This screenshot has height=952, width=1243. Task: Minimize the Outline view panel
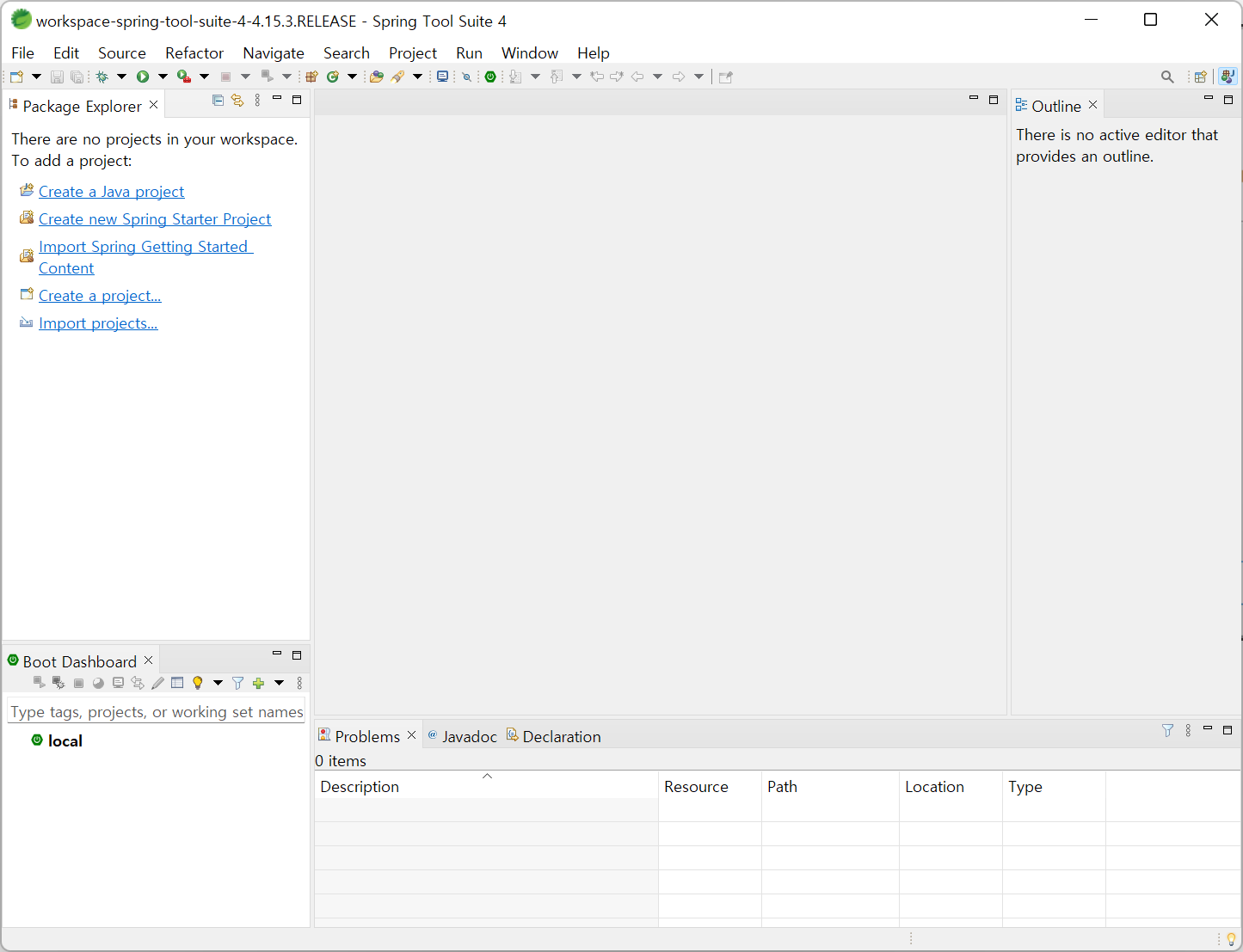coord(1208,100)
